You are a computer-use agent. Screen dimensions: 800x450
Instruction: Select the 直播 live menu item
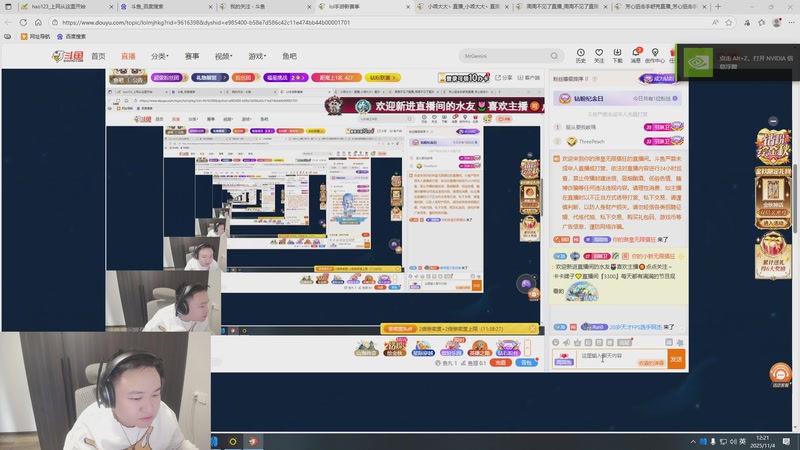click(x=128, y=56)
